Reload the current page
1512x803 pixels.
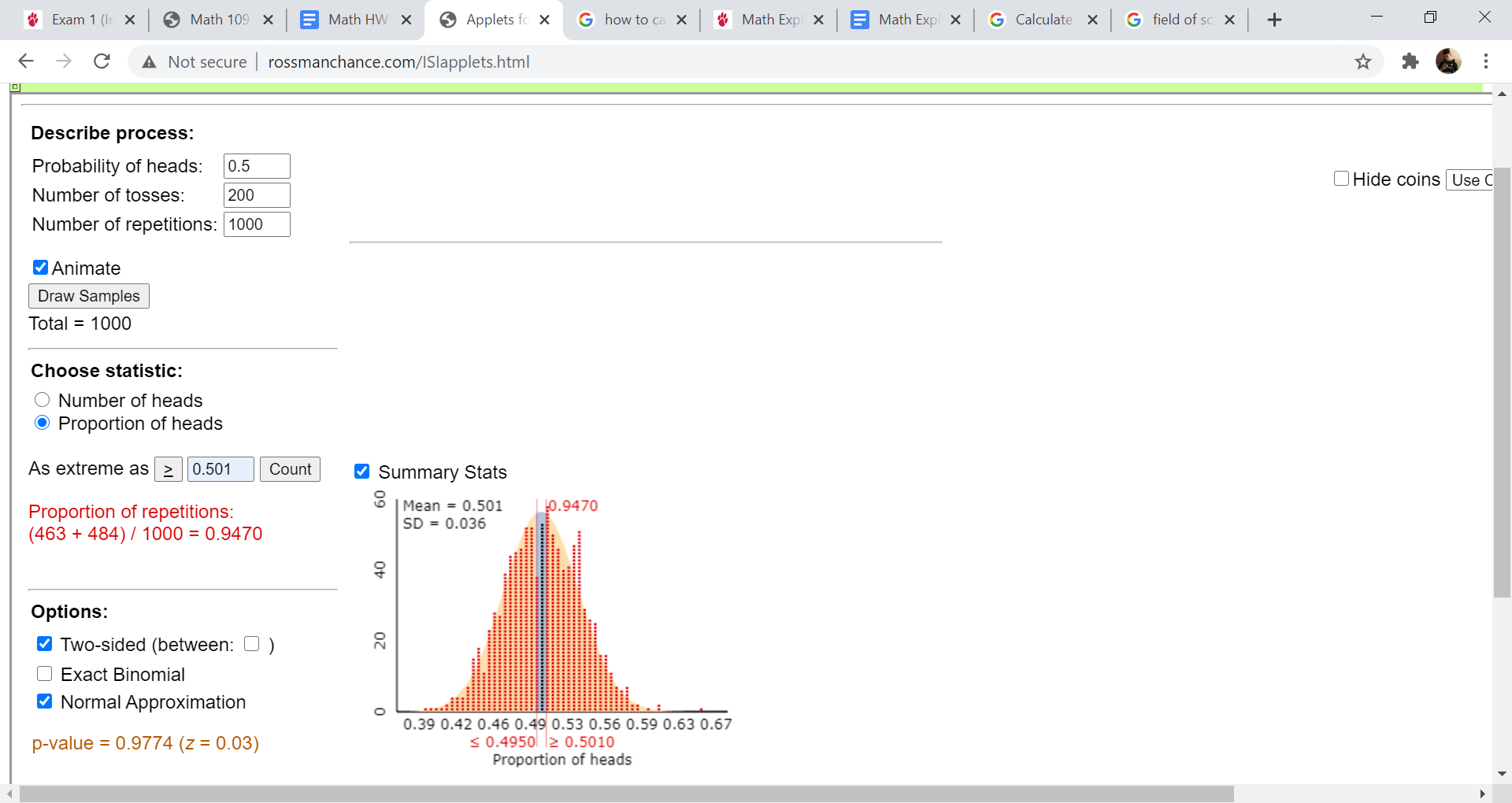102,61
